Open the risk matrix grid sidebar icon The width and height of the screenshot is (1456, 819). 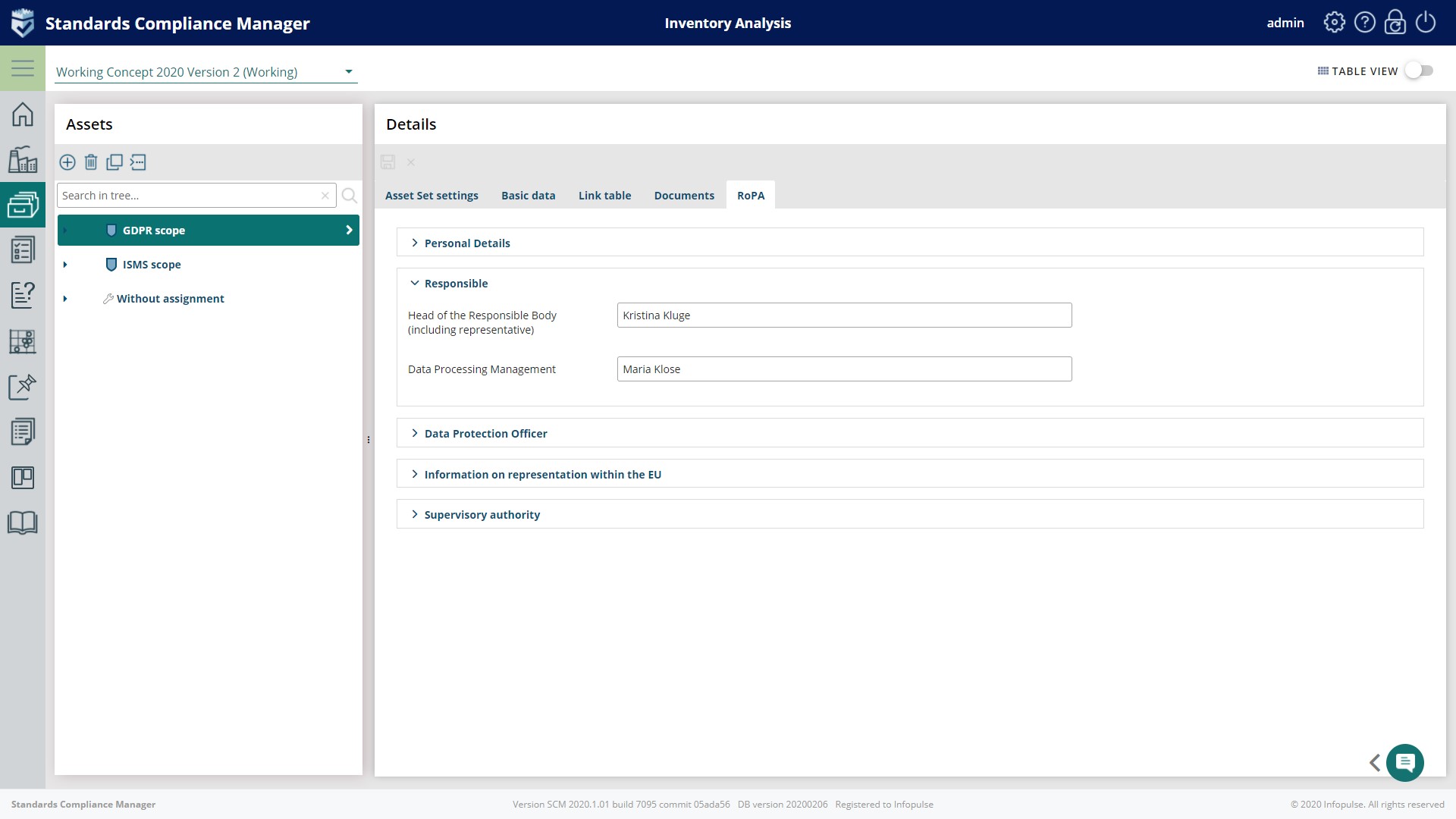23,341
